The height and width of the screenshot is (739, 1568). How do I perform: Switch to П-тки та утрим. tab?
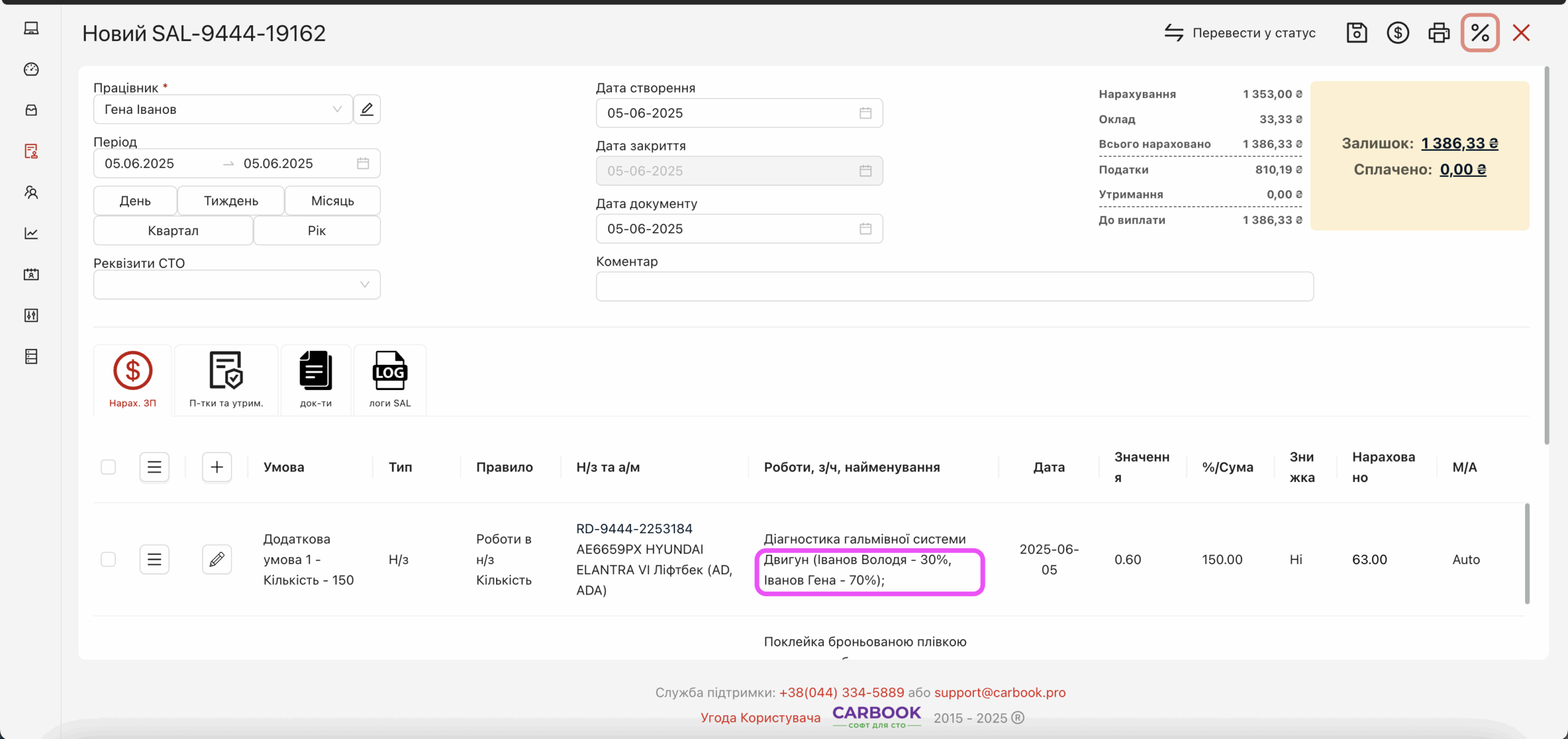[x=226, y=380]
